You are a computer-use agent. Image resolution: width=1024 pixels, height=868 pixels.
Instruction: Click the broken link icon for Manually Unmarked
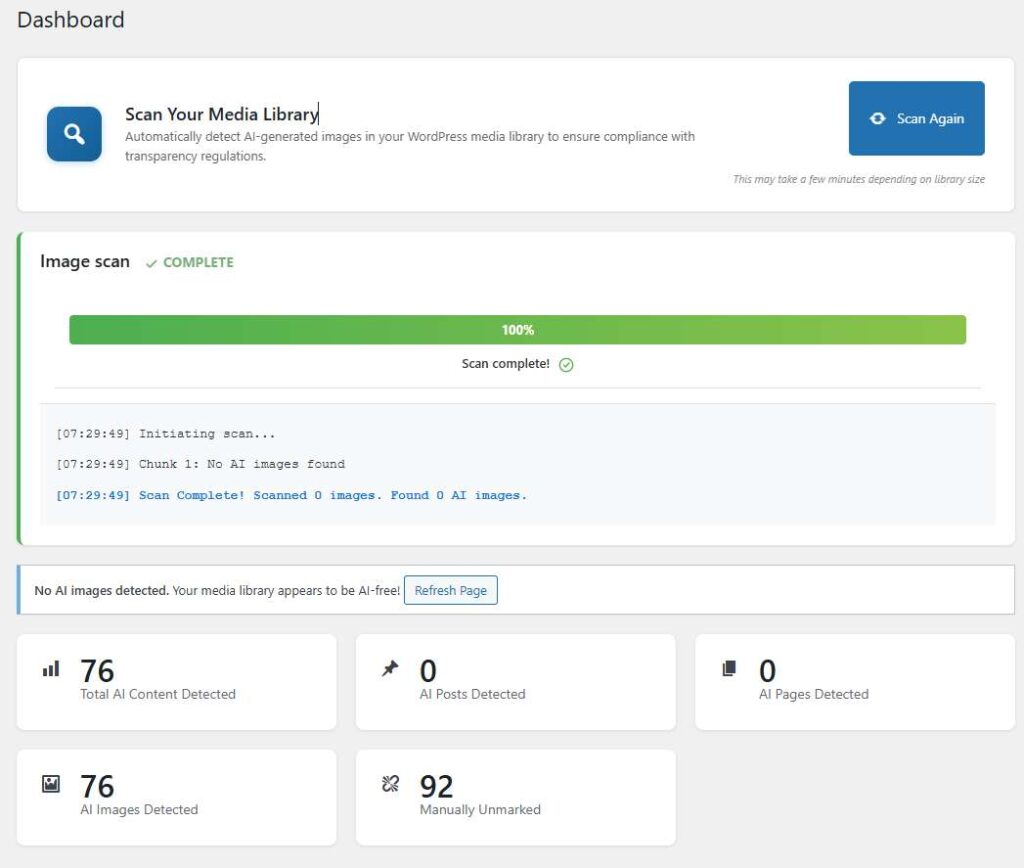pos(390,785)
